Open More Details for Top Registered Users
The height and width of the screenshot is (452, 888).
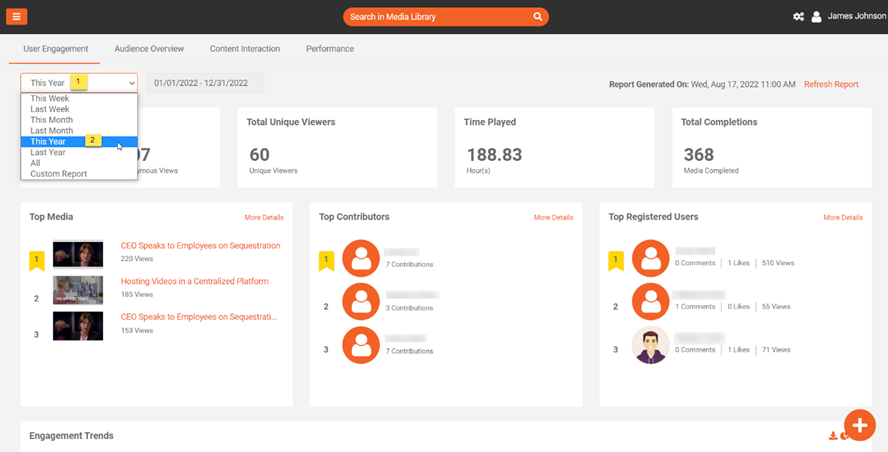(x=843, y=217)
